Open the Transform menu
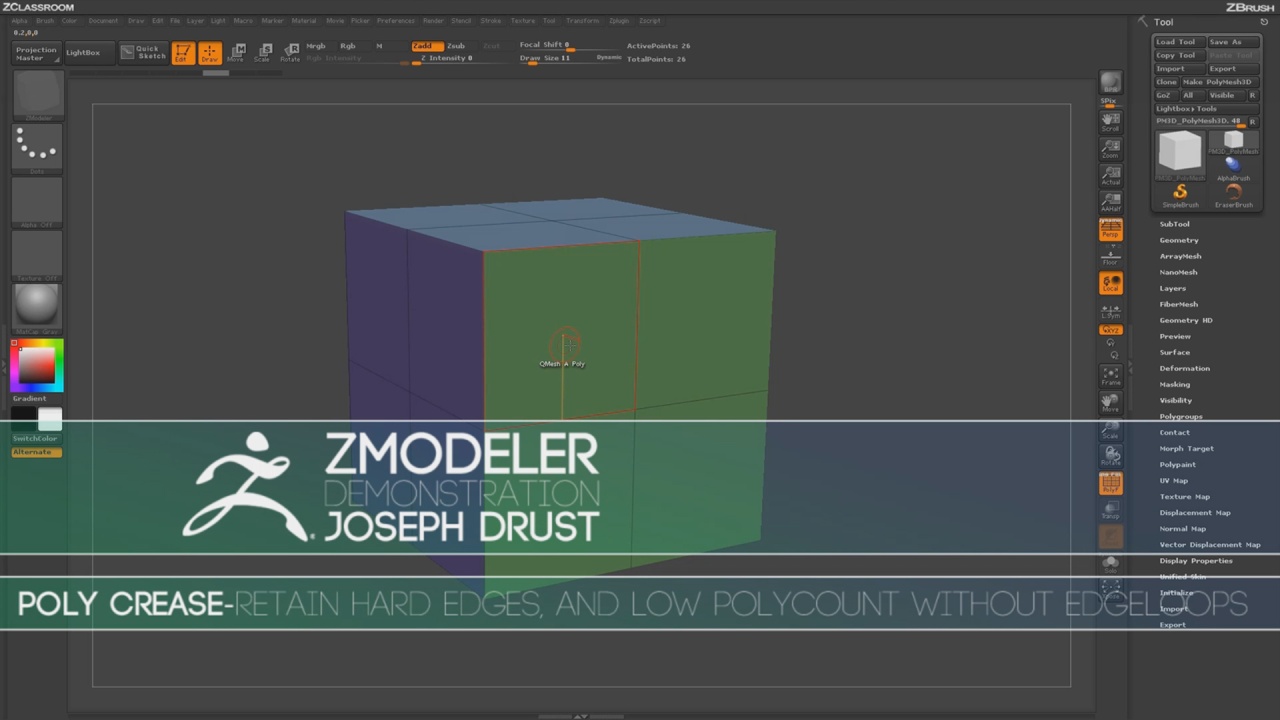Viewport: 1280px width, 720px height. [x=583, y=21]
